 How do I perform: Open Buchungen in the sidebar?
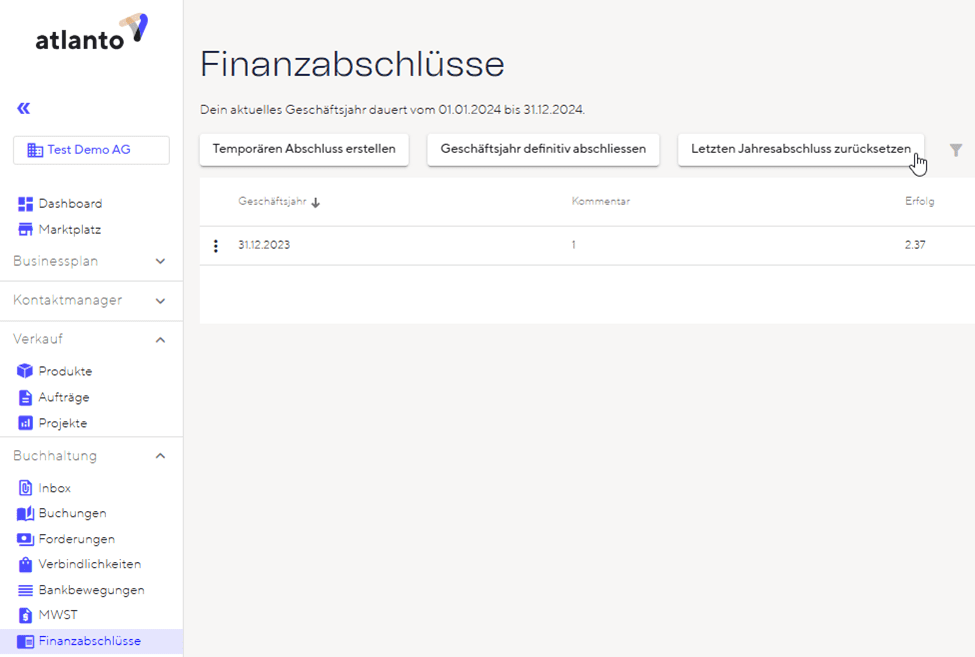pos(72,513)
